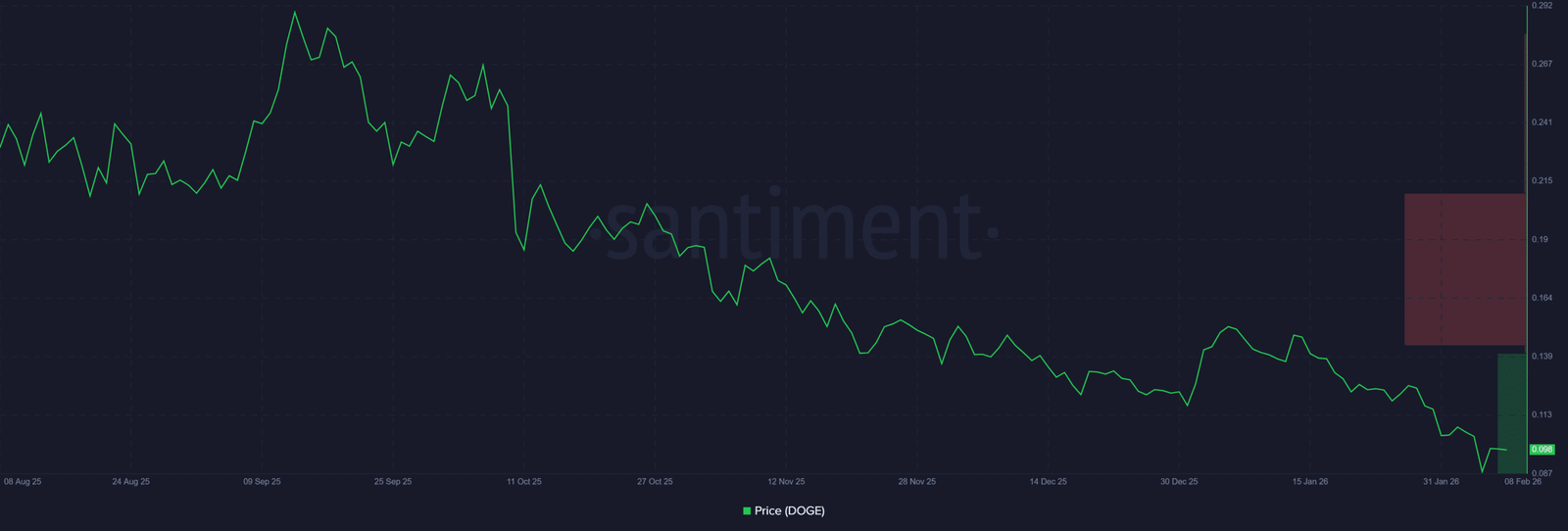Click the highest peak of the price line
The image size is (1568, 531).
click(295, 13)
